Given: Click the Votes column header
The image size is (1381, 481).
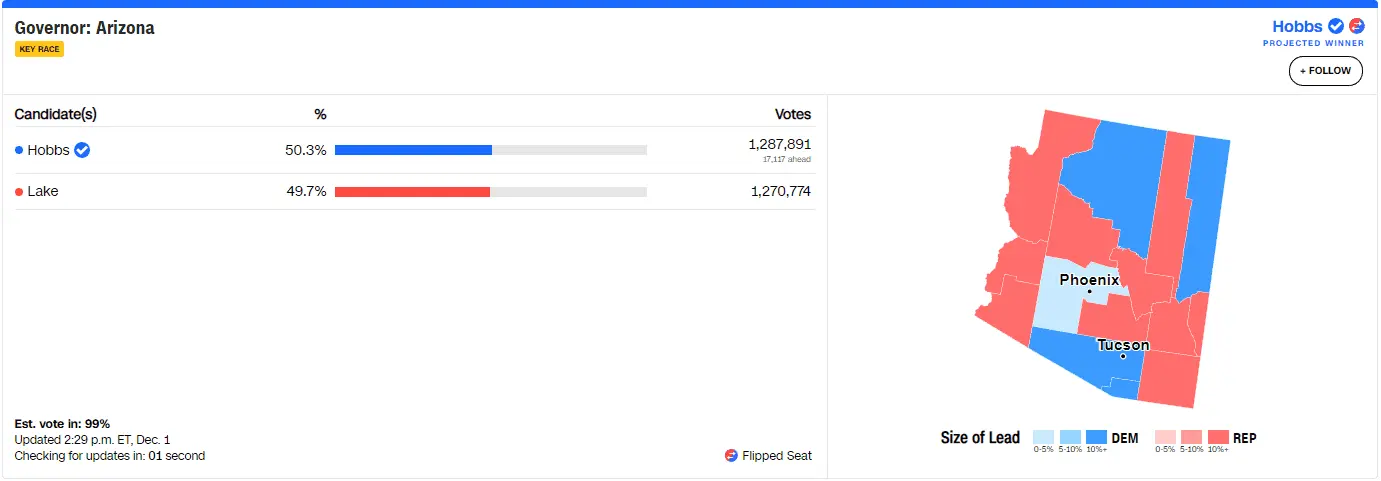Looking at the screenshot, I should pos(793,114).
